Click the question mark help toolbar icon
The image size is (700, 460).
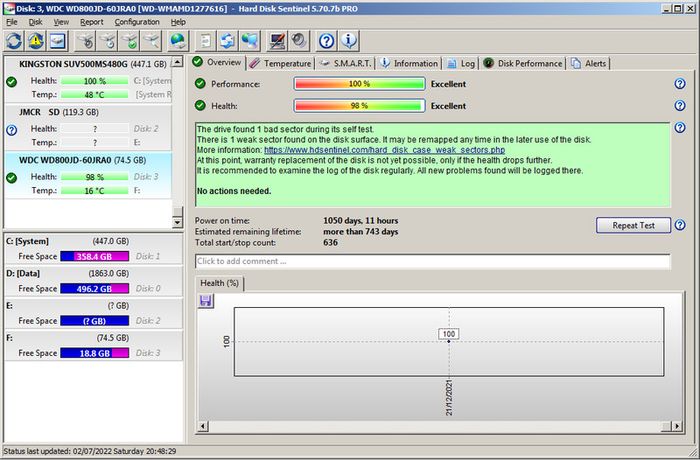click(x=326, y=41)
